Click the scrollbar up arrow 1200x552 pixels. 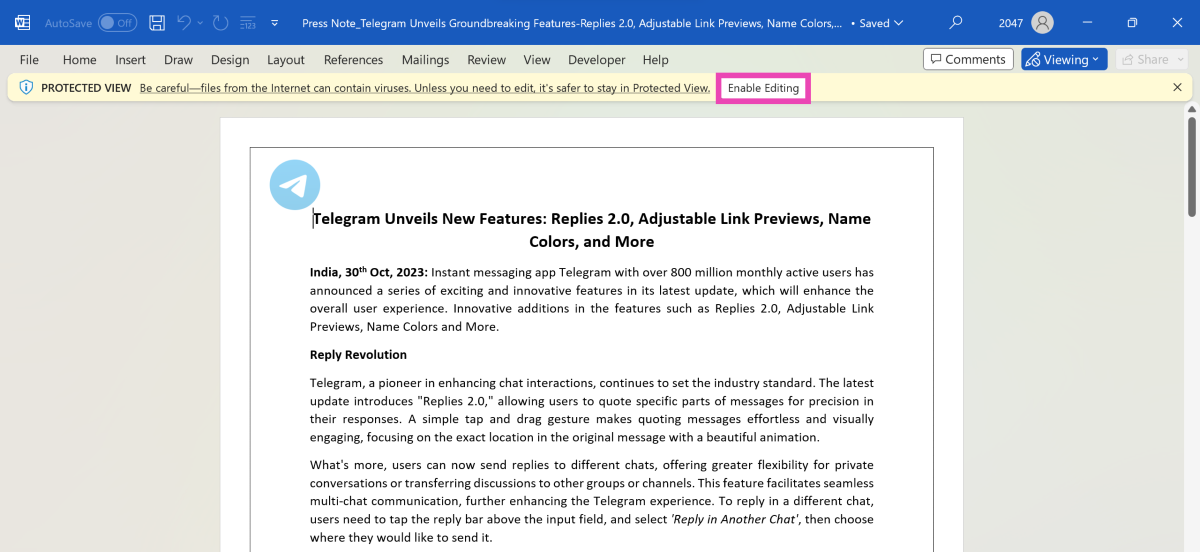pyautogui.click(x=1192, y=107)
